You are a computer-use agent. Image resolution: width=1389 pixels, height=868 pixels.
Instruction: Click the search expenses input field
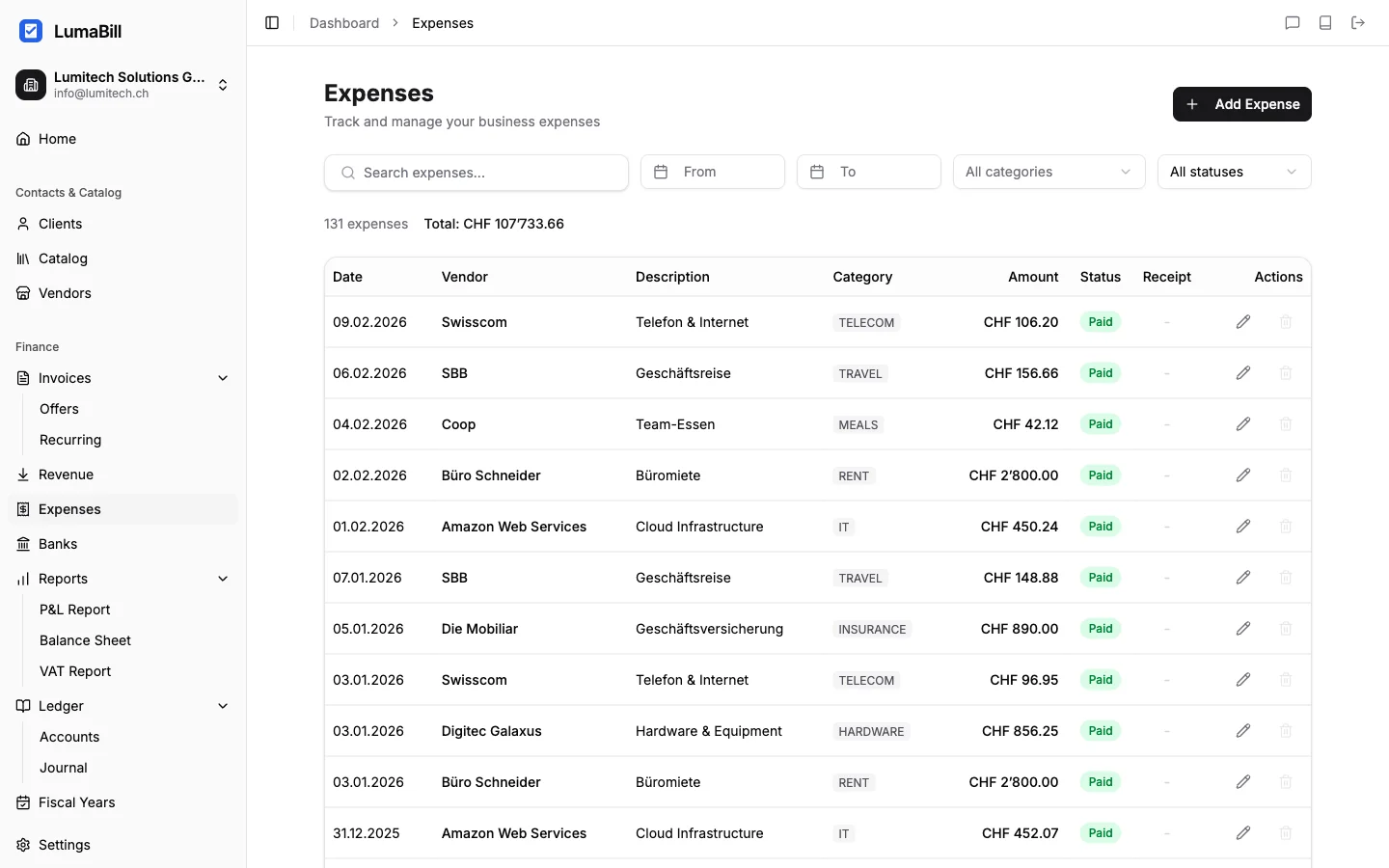[476, 173]
